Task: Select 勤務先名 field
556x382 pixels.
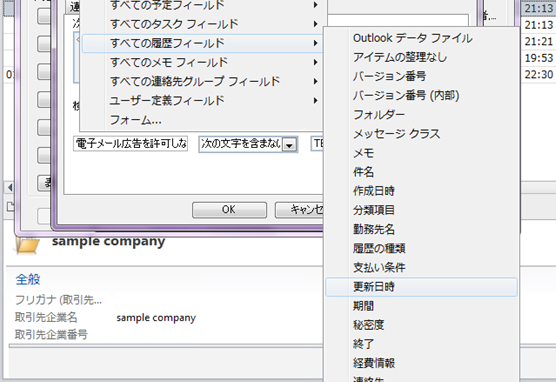Action: [x=421, y=229]
